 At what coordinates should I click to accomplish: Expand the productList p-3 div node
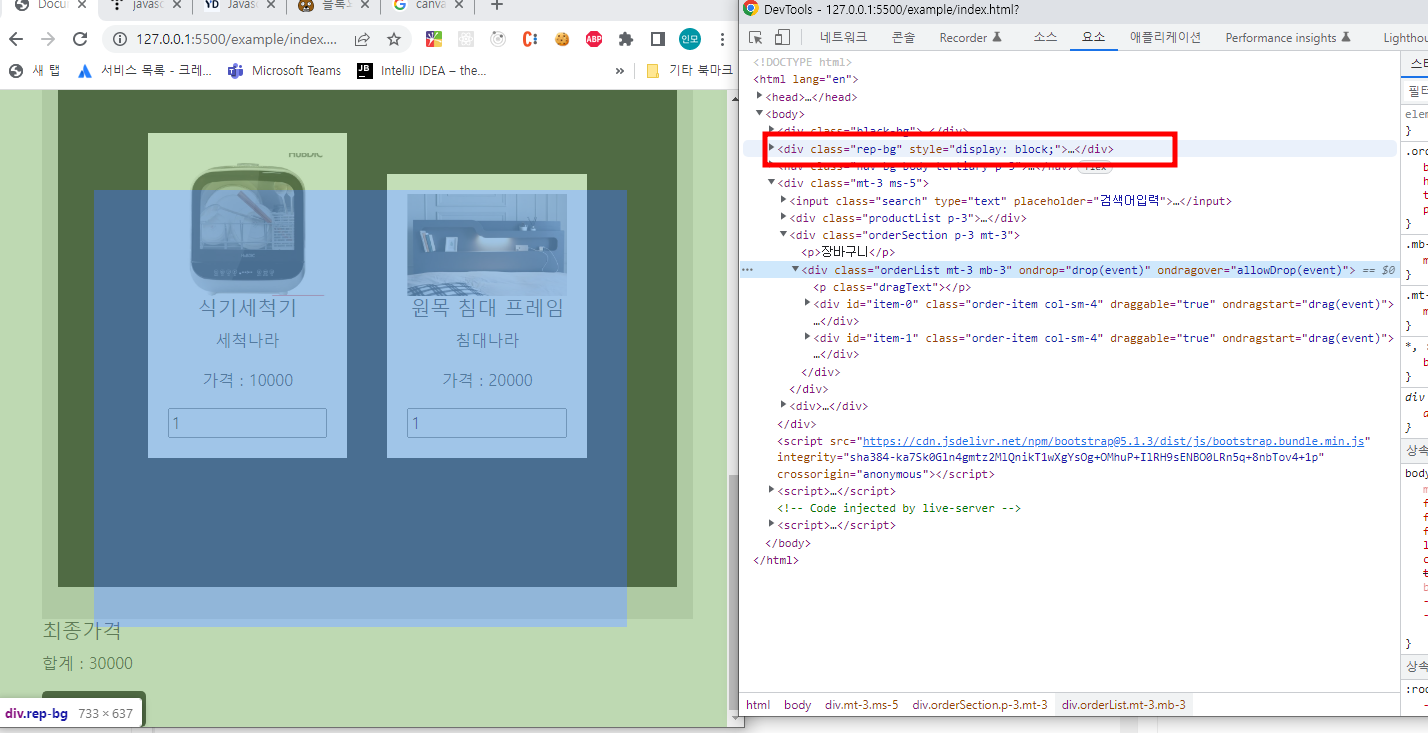point(783,218)
